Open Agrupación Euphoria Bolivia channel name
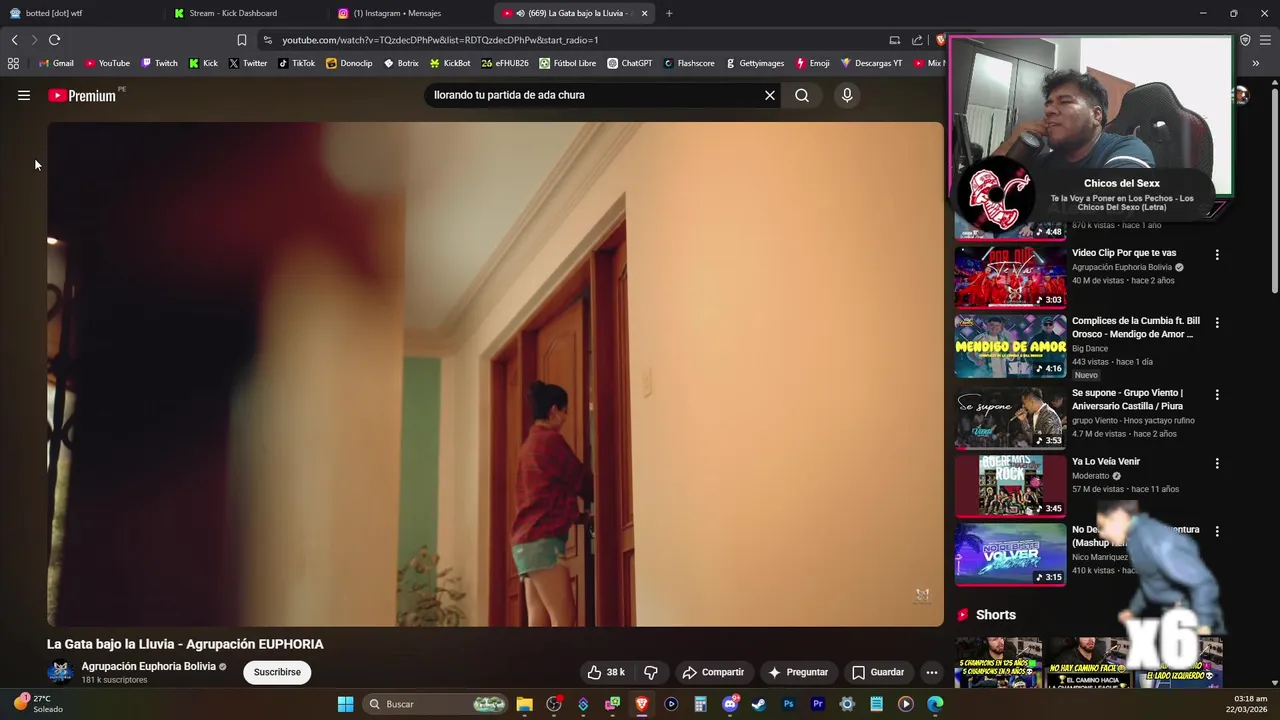 pyautogui.click(x=148, y=666)
